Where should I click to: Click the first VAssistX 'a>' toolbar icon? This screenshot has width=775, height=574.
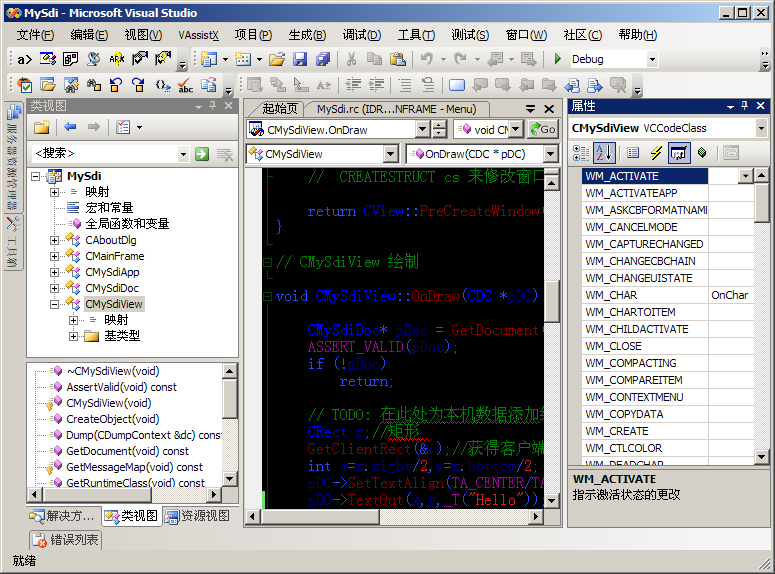pyautogui.click(x=24, y=59)
